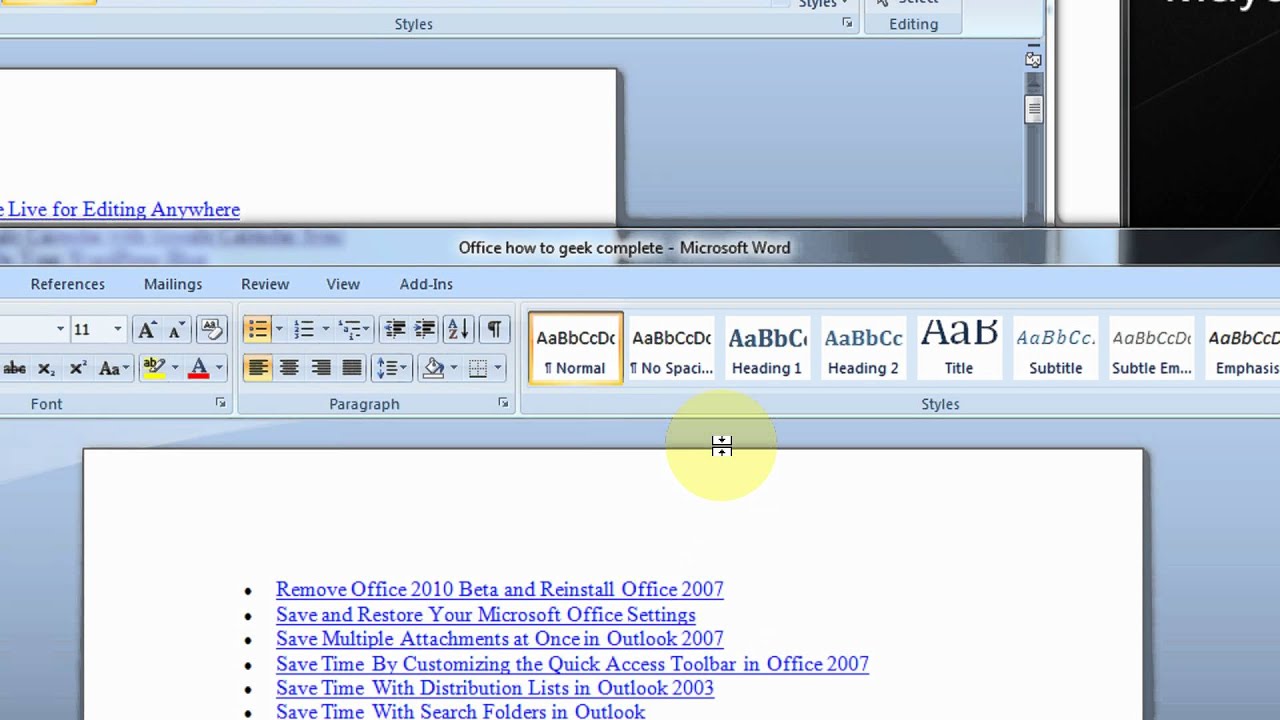
Task: Open Live for Editing Anywhere link in back window
Action: pyautogui.click(x=120, y=210)
